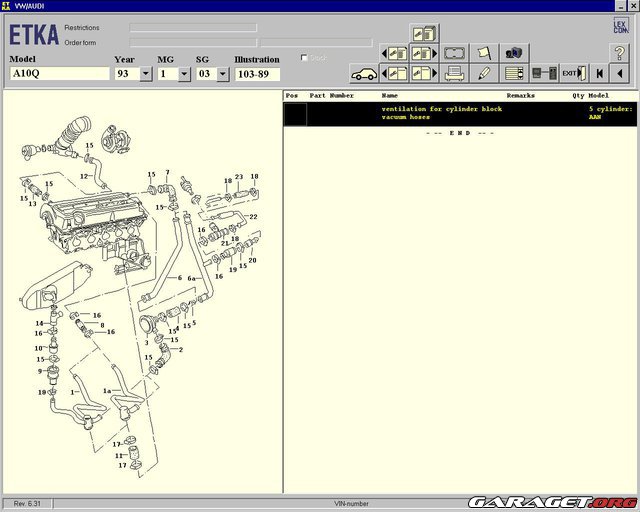Click the camera and book icon

515,53
